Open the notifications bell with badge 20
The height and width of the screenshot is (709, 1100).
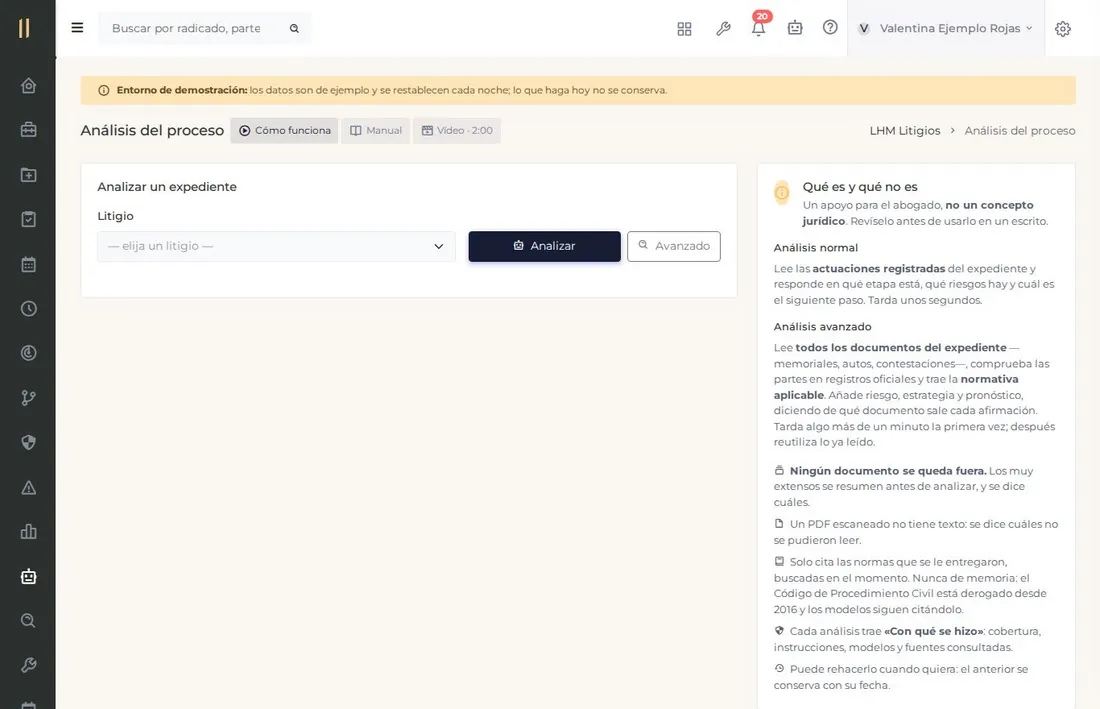[x=758, y=28]
